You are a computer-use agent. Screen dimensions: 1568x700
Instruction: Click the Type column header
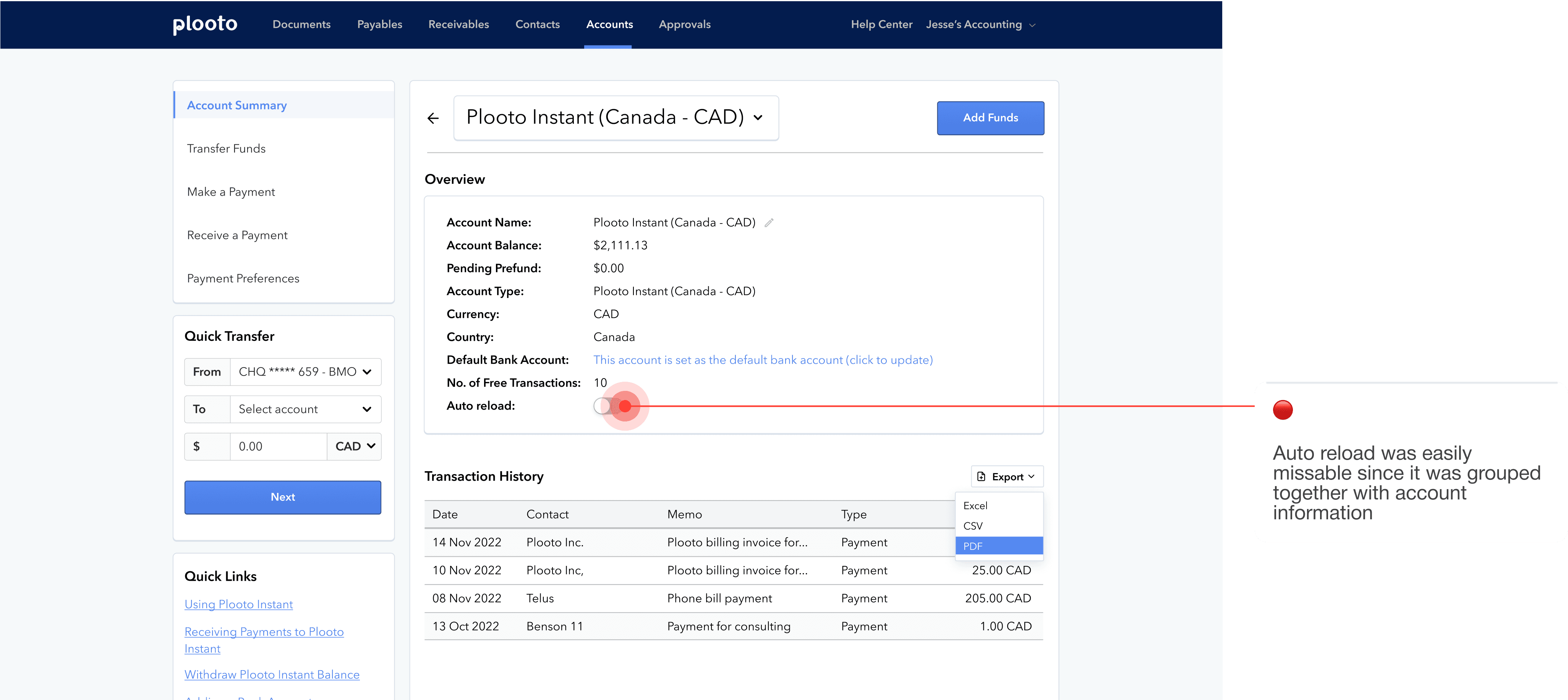854,515
